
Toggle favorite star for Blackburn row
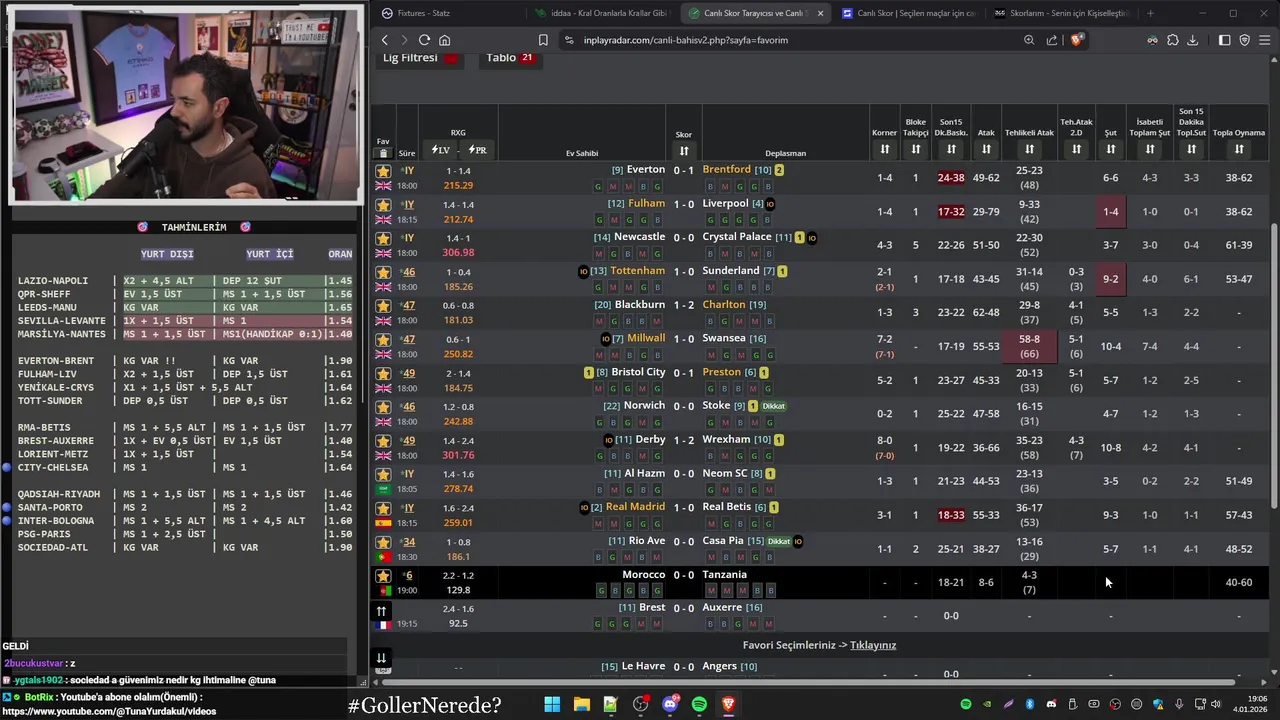point(383,306)
